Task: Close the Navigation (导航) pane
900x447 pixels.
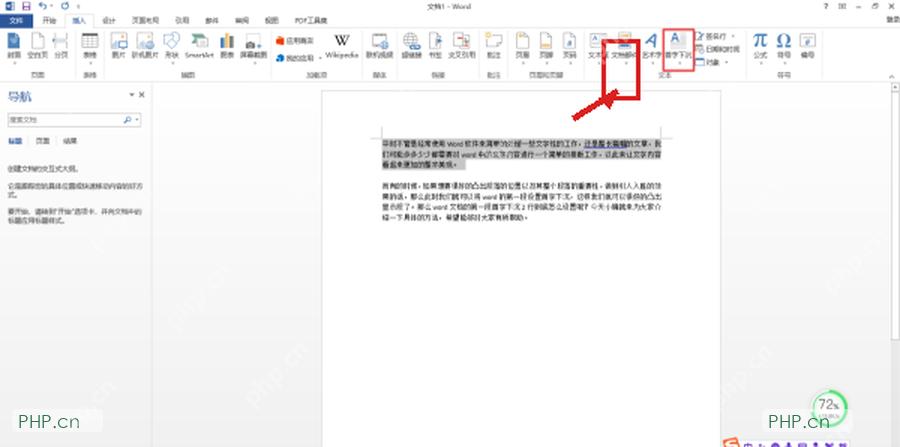Action: click(x=142, y=95)
